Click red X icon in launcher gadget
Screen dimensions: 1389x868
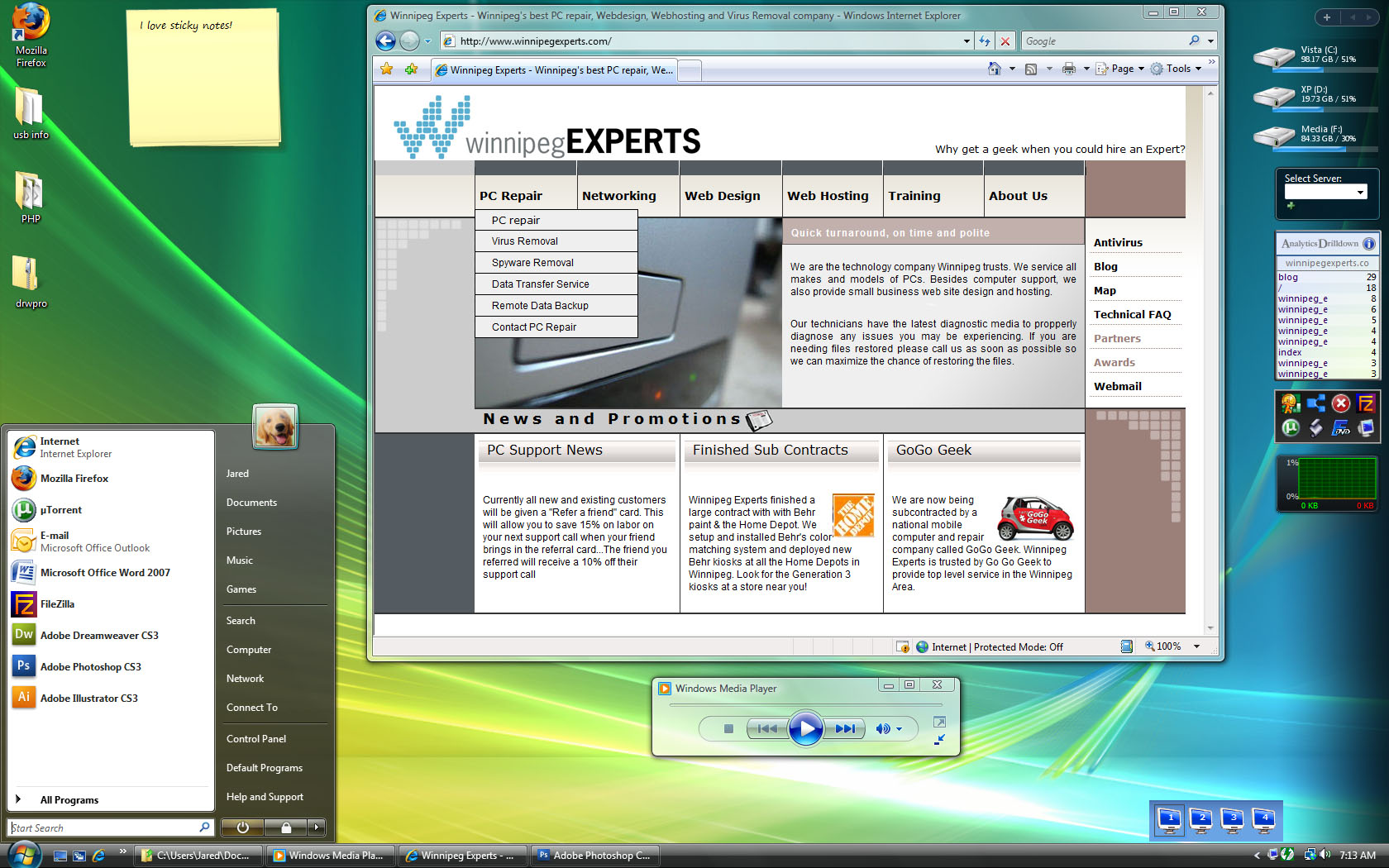coord(1341,403)
